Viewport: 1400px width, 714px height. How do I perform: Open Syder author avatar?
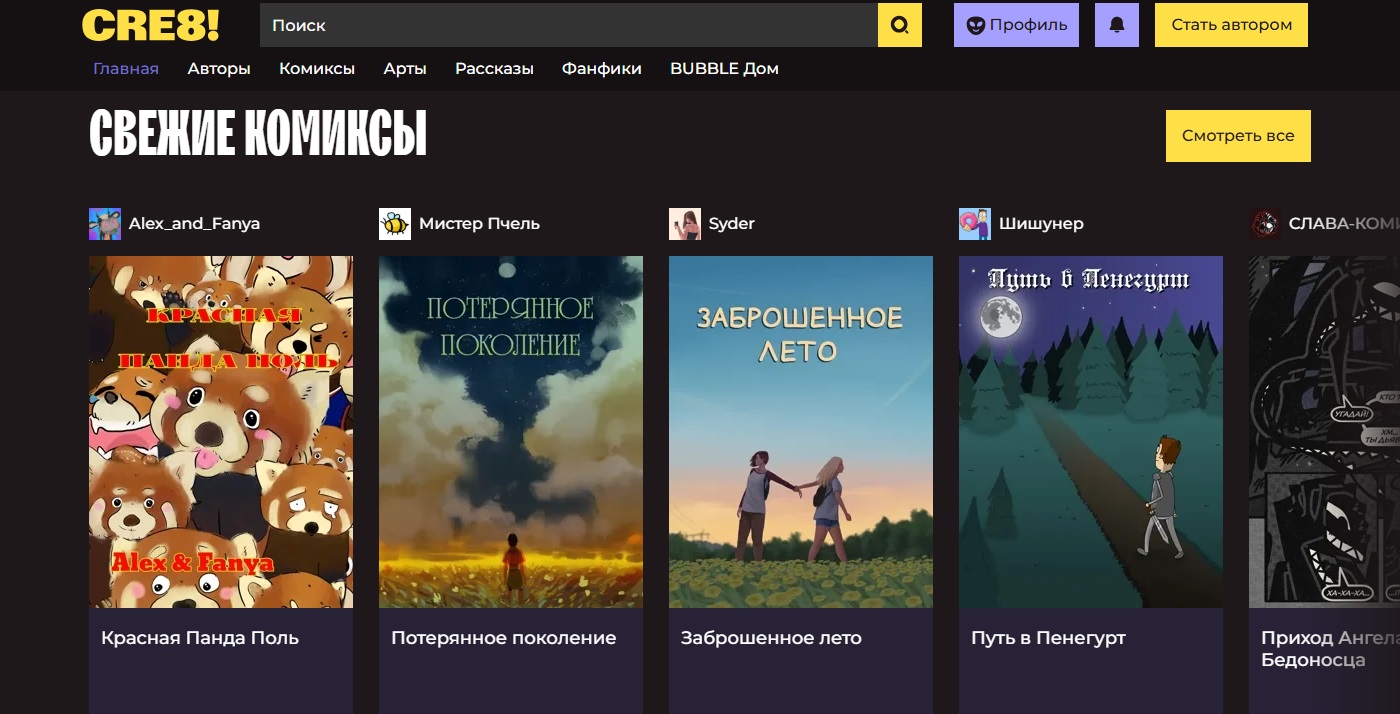pyautogui.click(x=685, y=224)
